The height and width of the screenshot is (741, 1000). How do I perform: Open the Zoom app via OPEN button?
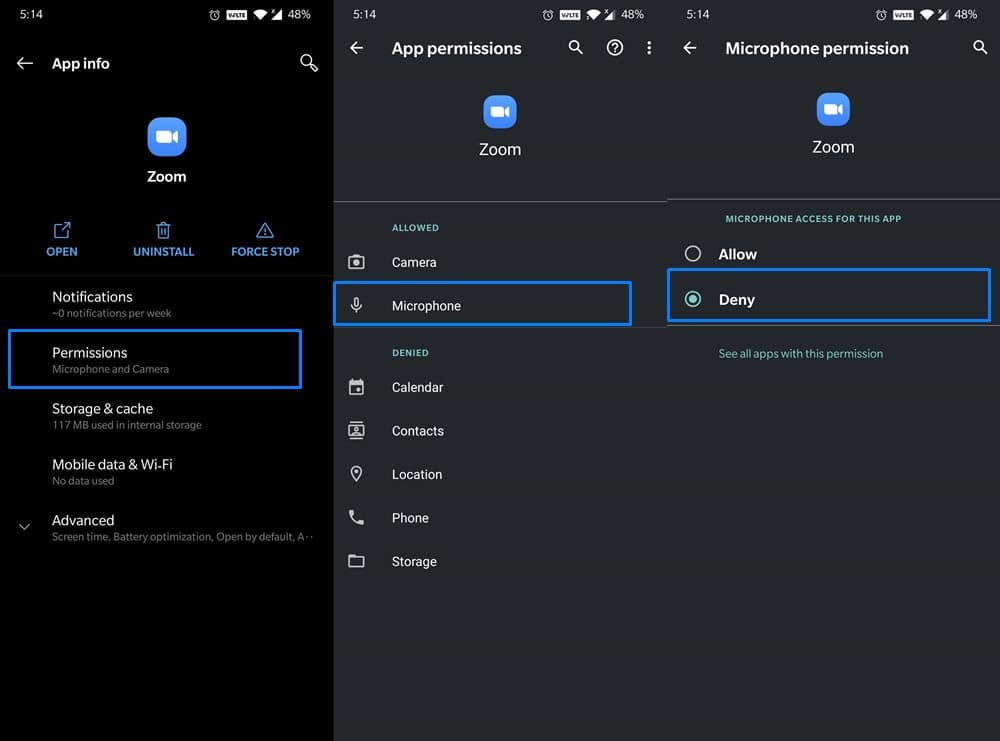click(62, 240)
